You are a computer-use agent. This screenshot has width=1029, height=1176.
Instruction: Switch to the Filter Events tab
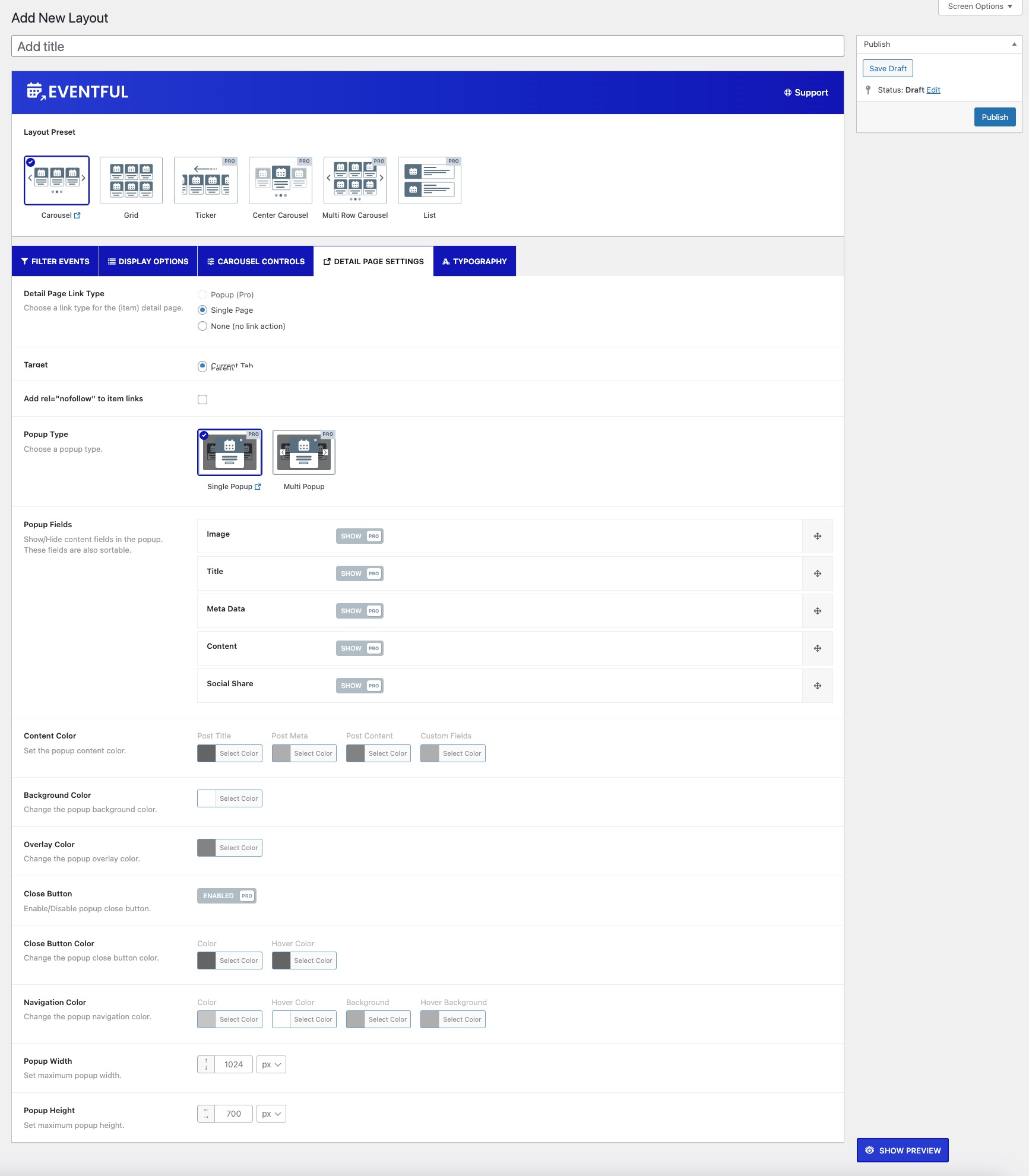[55, 261]
